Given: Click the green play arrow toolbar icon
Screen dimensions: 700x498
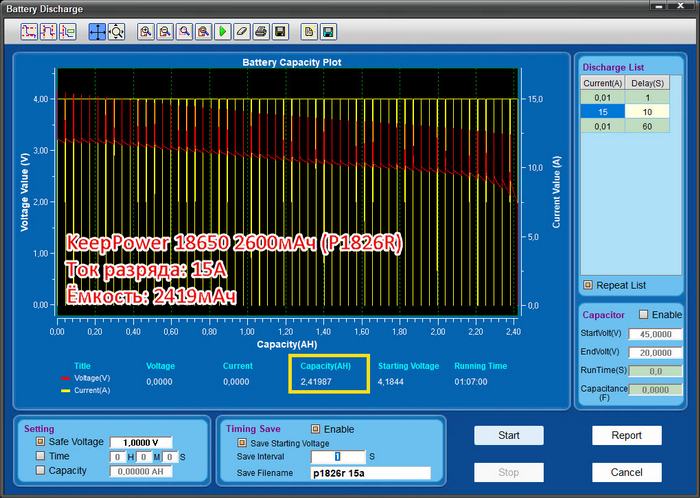Looking at the screenshot, I should tap(222, 32).
